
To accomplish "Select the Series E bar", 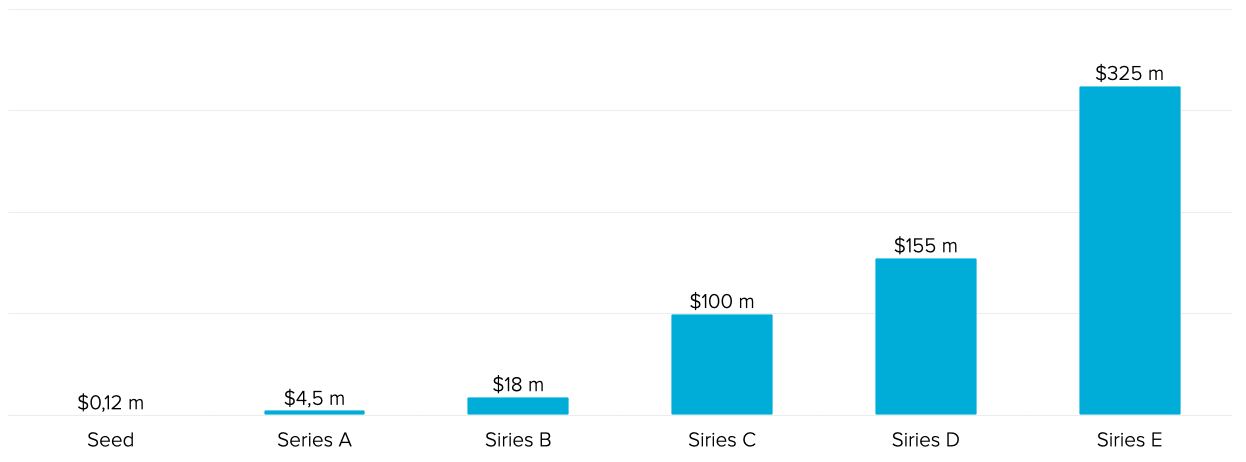I will 1130,250.
